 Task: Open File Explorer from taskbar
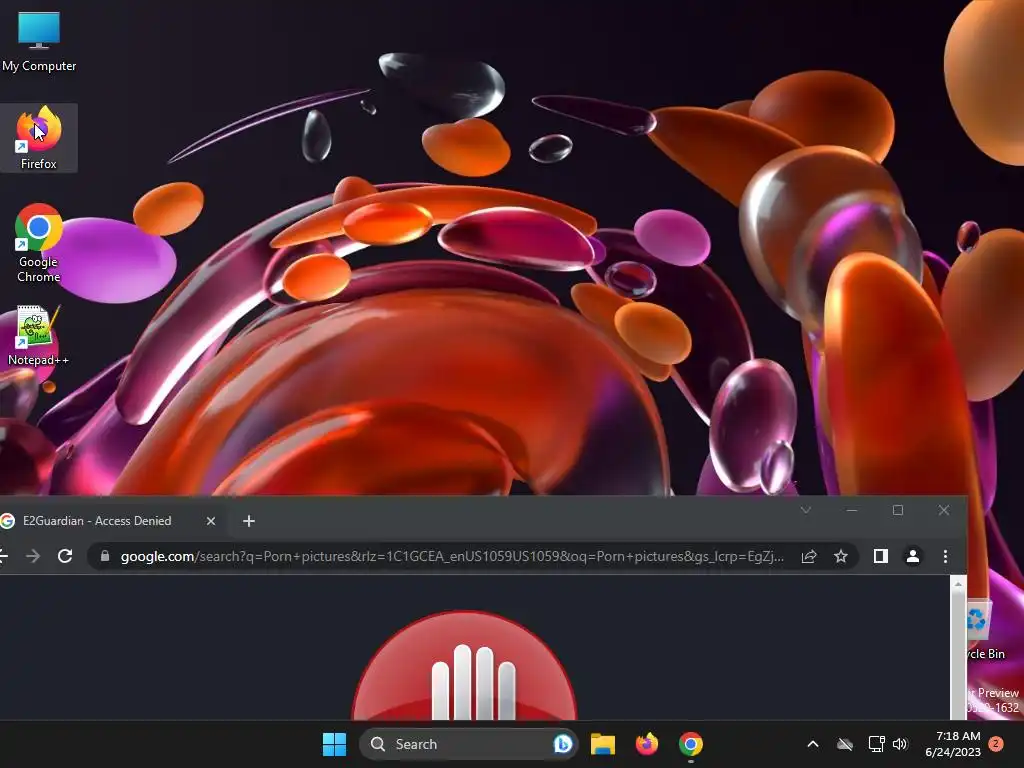(603, 744)
